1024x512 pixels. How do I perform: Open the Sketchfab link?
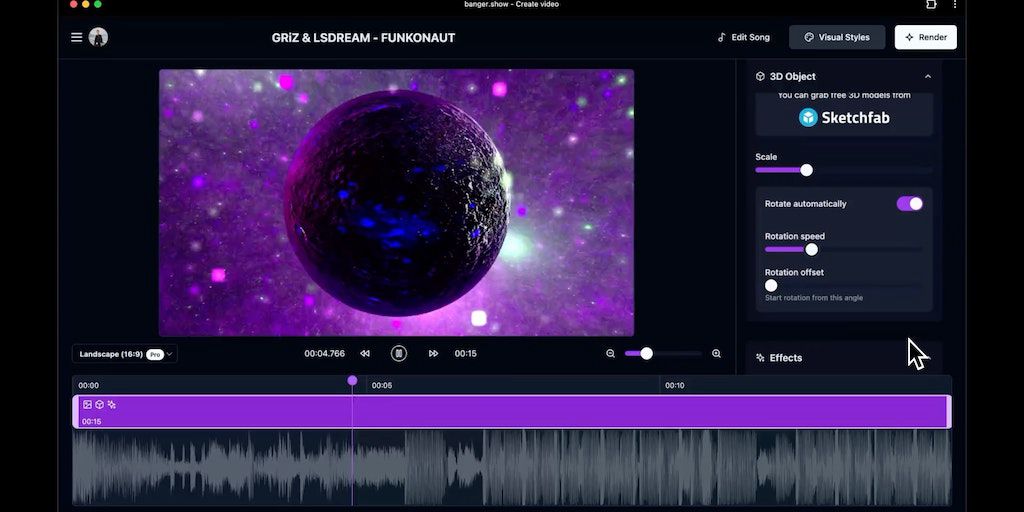point(843,117)
